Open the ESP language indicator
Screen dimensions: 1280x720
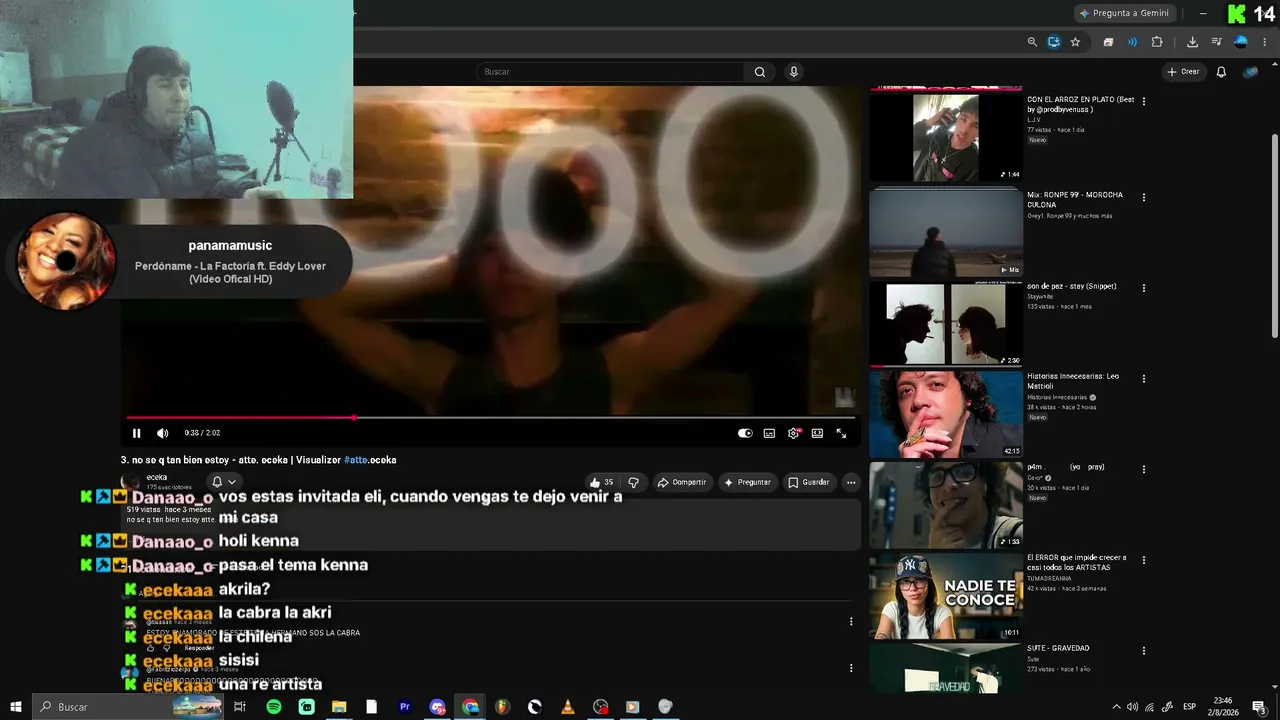click(x=1190, y=707)
